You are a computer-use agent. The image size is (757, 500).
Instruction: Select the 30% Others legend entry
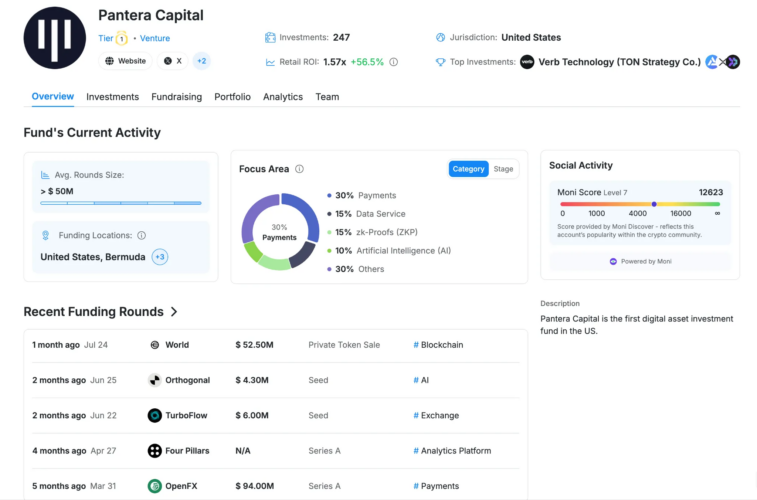pos(356,269)
